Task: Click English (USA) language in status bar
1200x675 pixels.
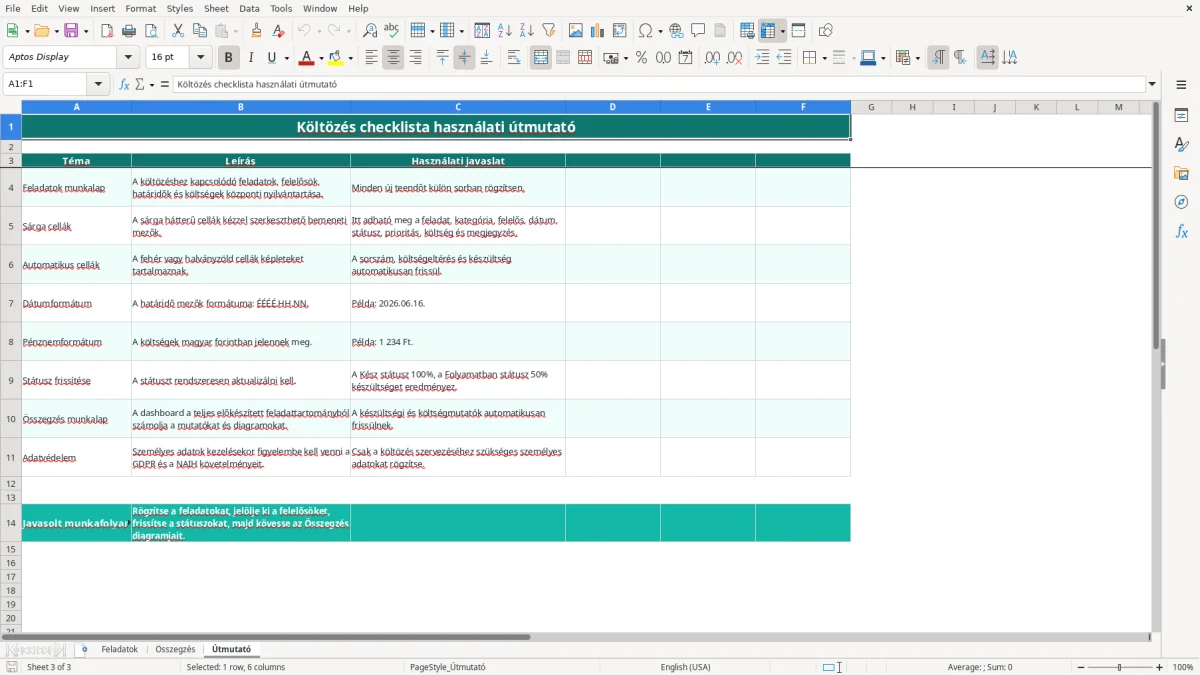Action: point(686,667)
